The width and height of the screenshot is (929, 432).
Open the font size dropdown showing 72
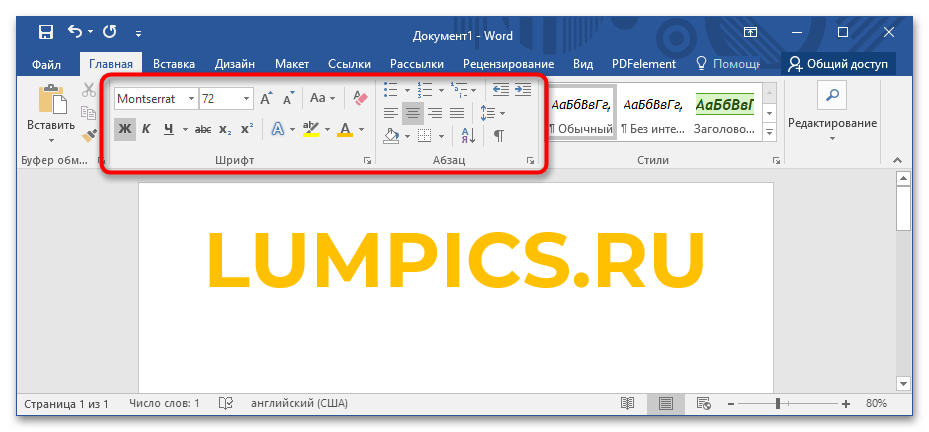click(246, 99)
